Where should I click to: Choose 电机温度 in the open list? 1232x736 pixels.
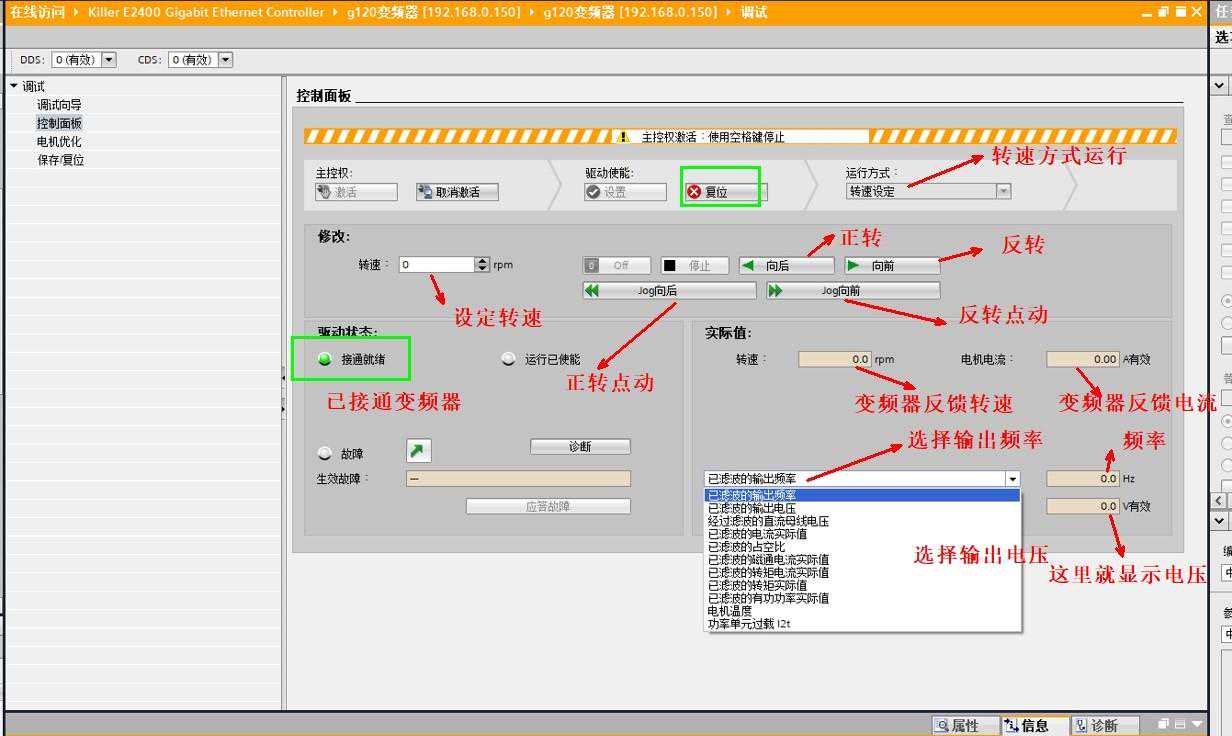(x=730, y=611)
